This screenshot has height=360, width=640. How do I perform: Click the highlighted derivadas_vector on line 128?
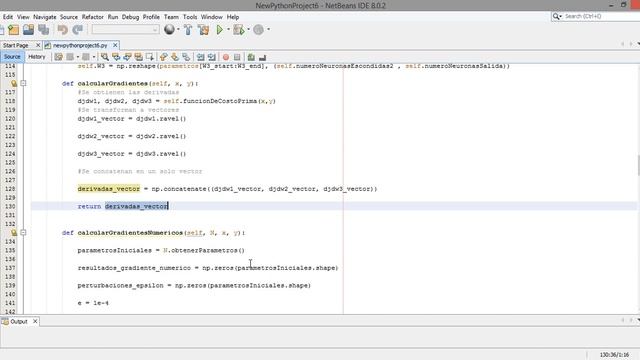109,189
